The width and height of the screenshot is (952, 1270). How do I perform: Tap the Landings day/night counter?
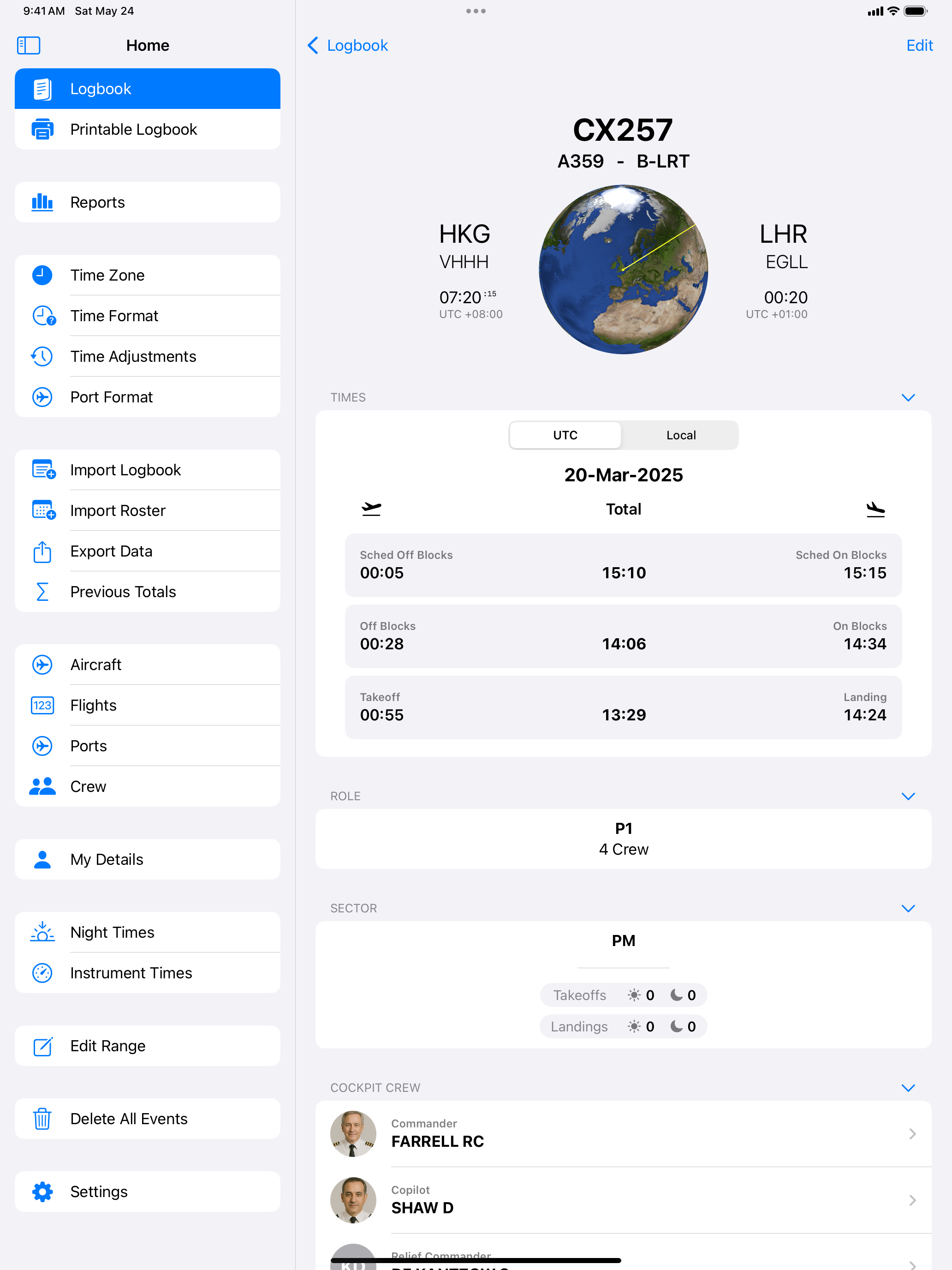coord(623,1026)
